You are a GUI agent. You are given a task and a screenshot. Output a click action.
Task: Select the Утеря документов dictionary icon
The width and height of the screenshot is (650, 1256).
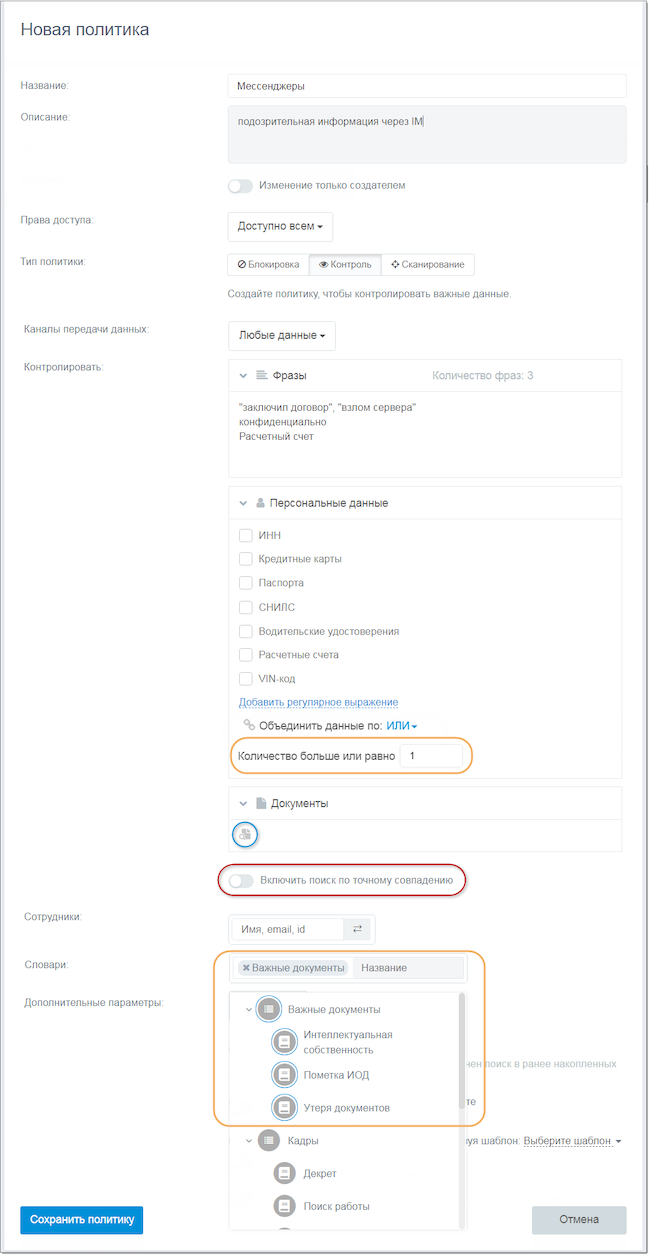pos(284,1108)
